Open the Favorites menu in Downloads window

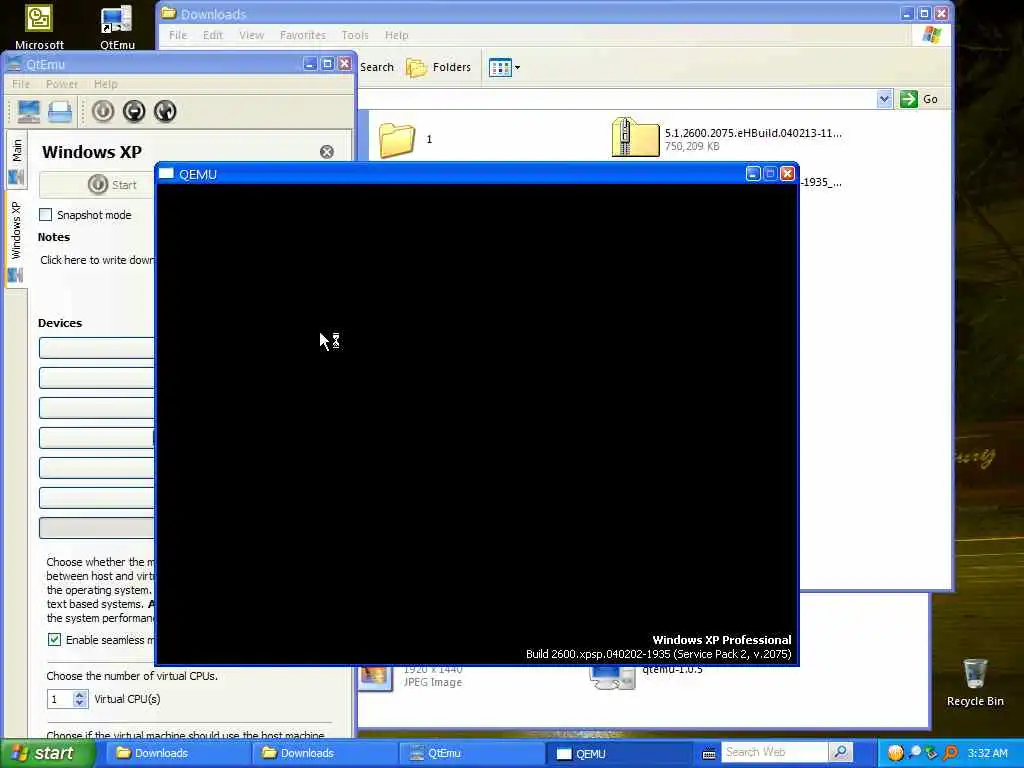pos(302,35)
